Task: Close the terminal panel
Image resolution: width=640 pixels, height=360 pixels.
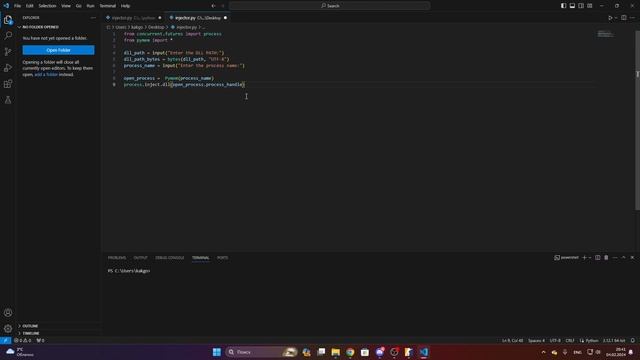Action: [x=632, y=258]
